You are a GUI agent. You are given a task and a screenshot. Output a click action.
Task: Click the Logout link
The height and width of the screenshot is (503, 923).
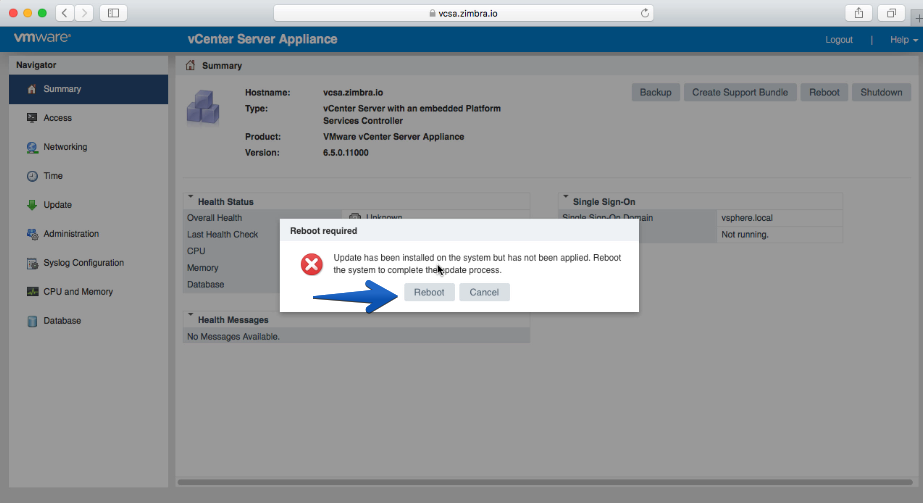pos(839,40)
